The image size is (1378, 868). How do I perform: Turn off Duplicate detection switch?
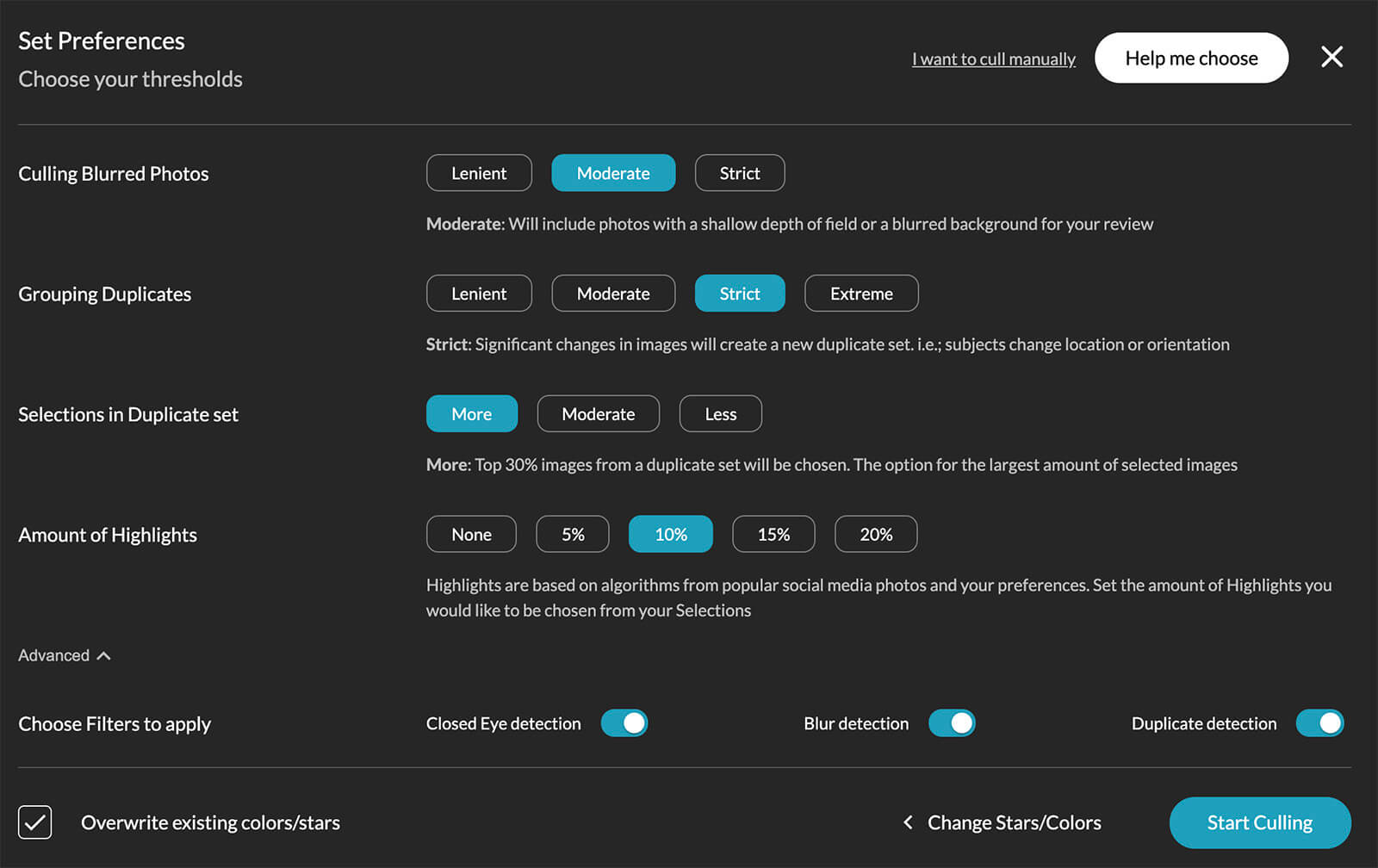point(1319,723)
